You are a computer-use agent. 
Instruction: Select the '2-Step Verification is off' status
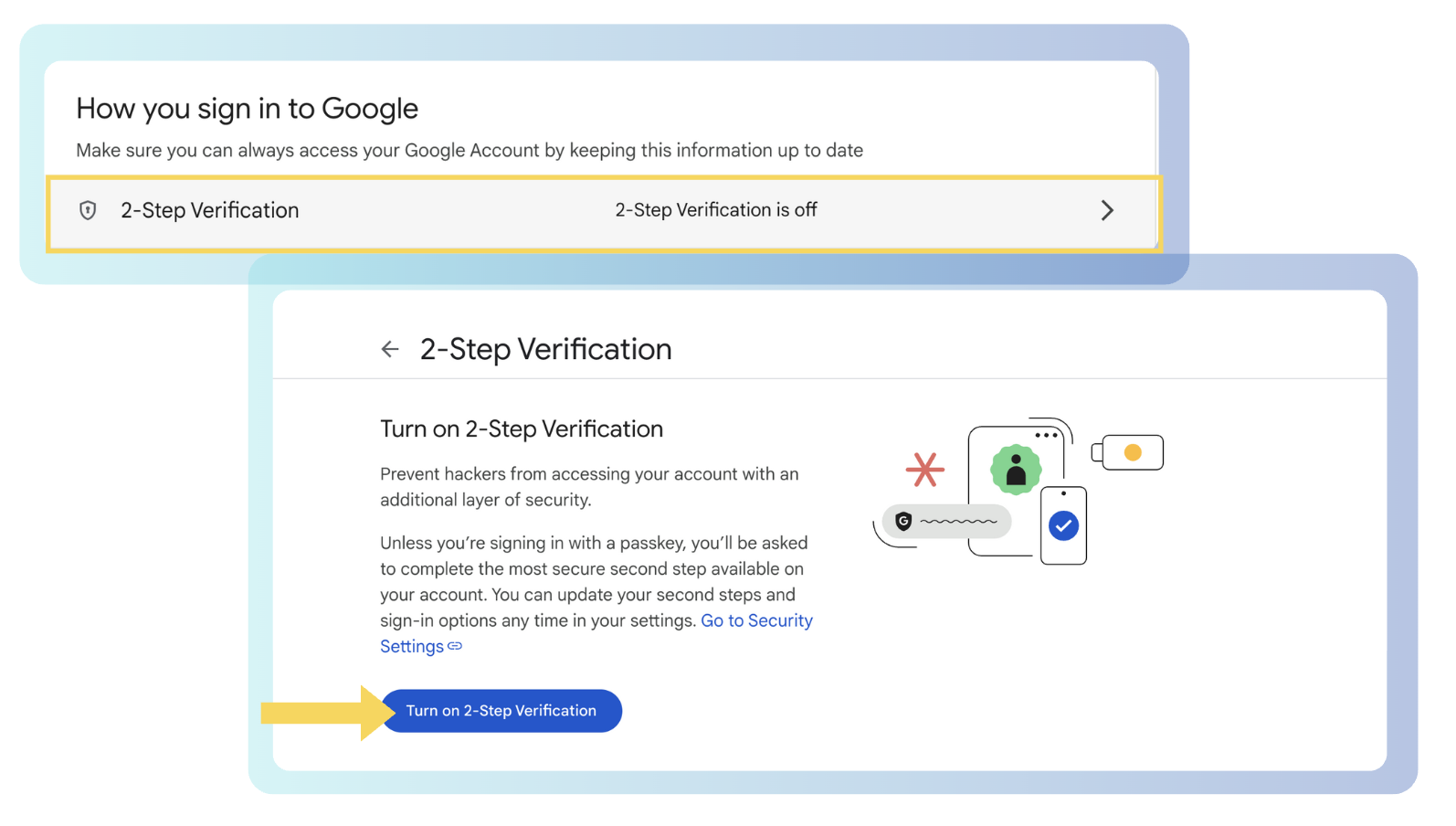click(716, 210)
